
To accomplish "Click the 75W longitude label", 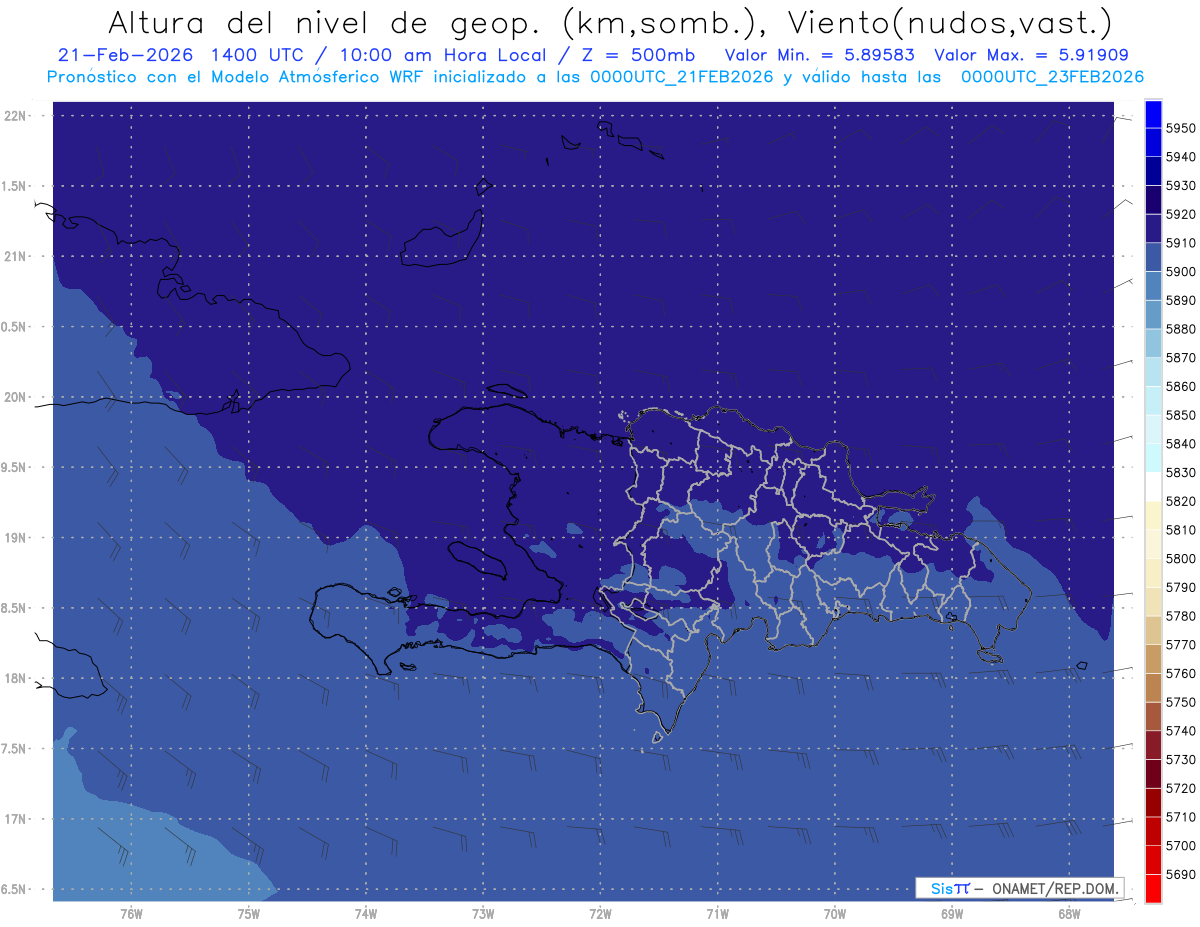I will [x=248, y=914].
